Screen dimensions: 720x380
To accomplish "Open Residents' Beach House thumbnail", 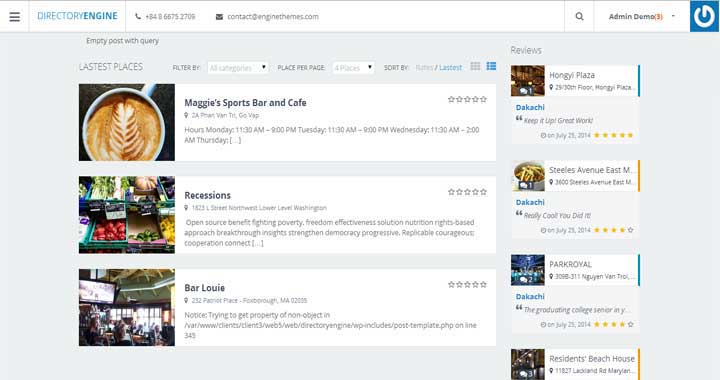I will click(x=528, y=364).
